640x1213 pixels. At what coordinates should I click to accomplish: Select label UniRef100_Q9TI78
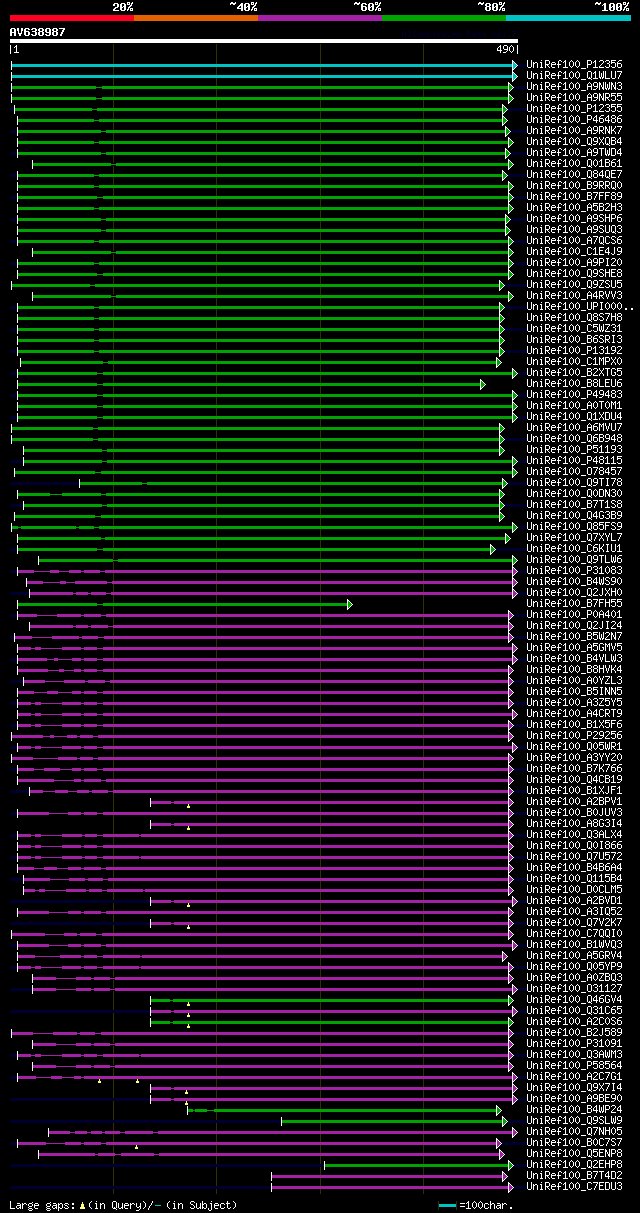[574, 482]
